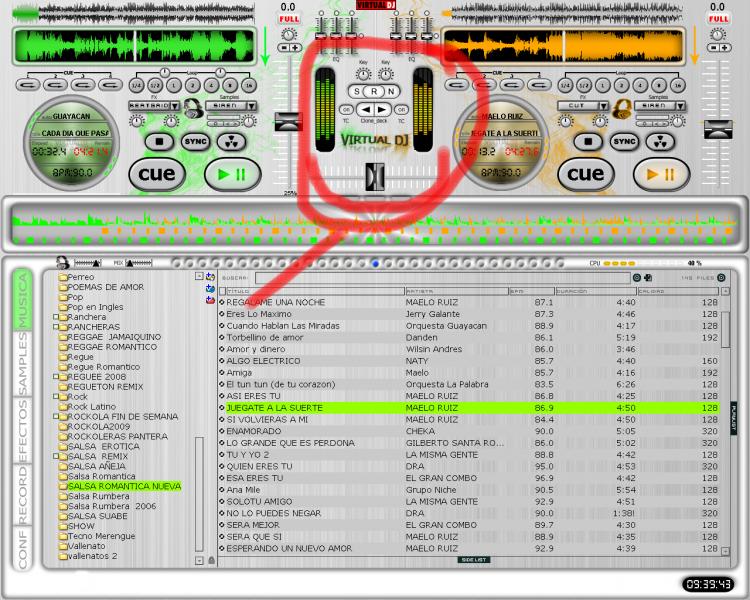Select the S mode in the center selector
The width and height of the screenshot is (750, 600).
point(356,91)
